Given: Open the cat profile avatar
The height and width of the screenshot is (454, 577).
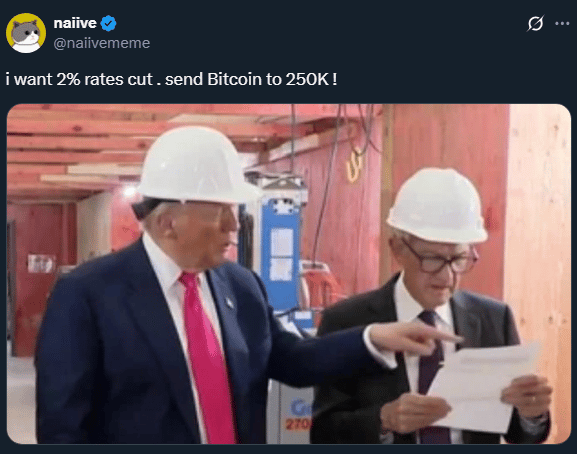Looking at the screenshot, I should [26, 33].
